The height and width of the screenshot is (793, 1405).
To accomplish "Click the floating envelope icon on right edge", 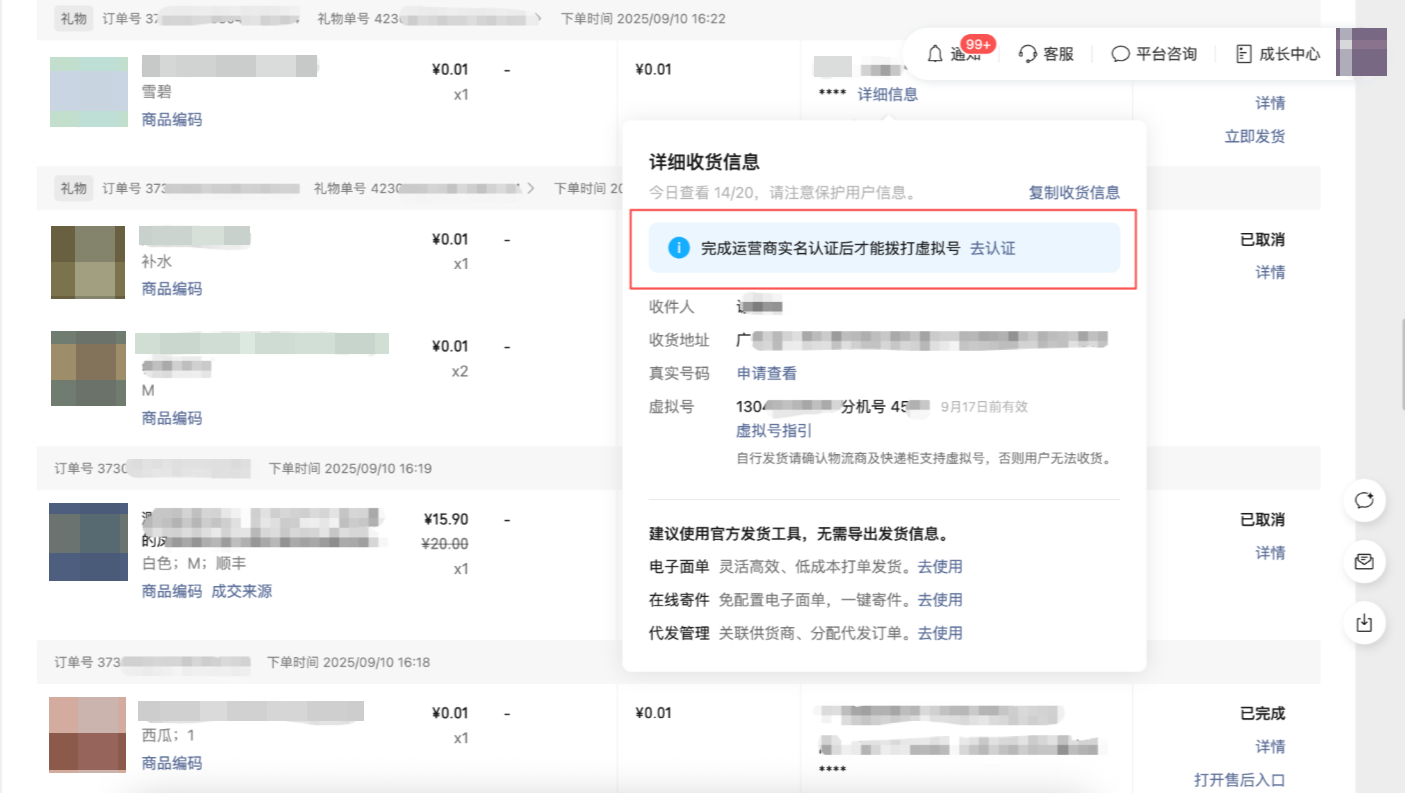I will [1364, 562].
